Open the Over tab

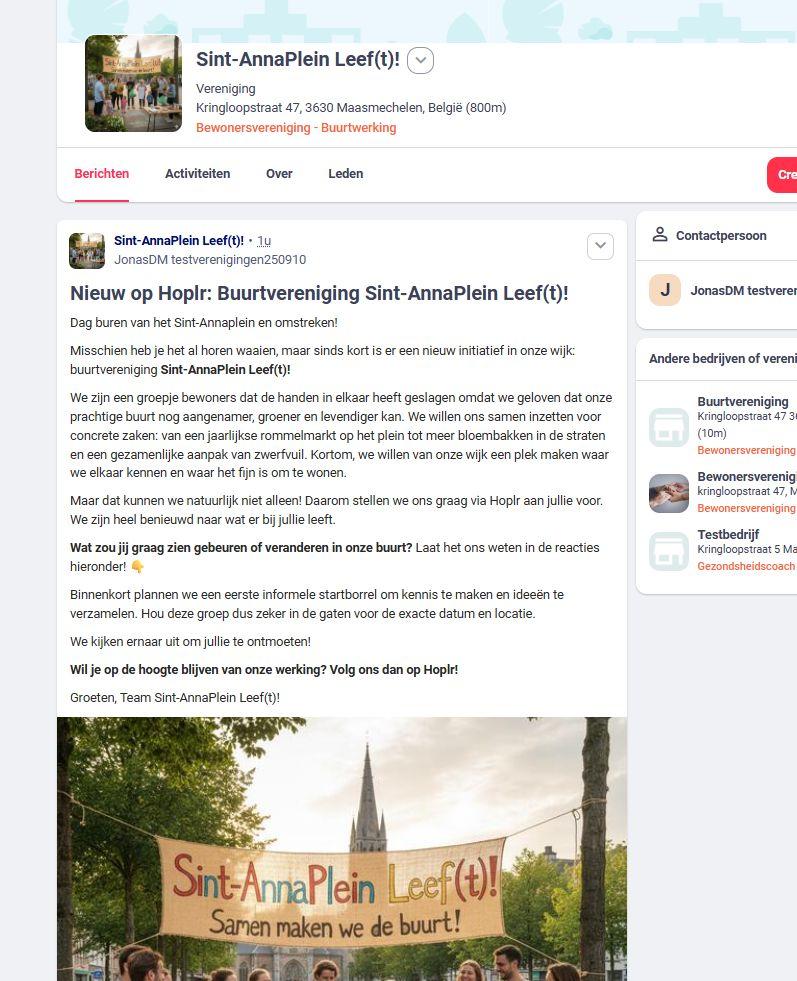pos(279,174)
